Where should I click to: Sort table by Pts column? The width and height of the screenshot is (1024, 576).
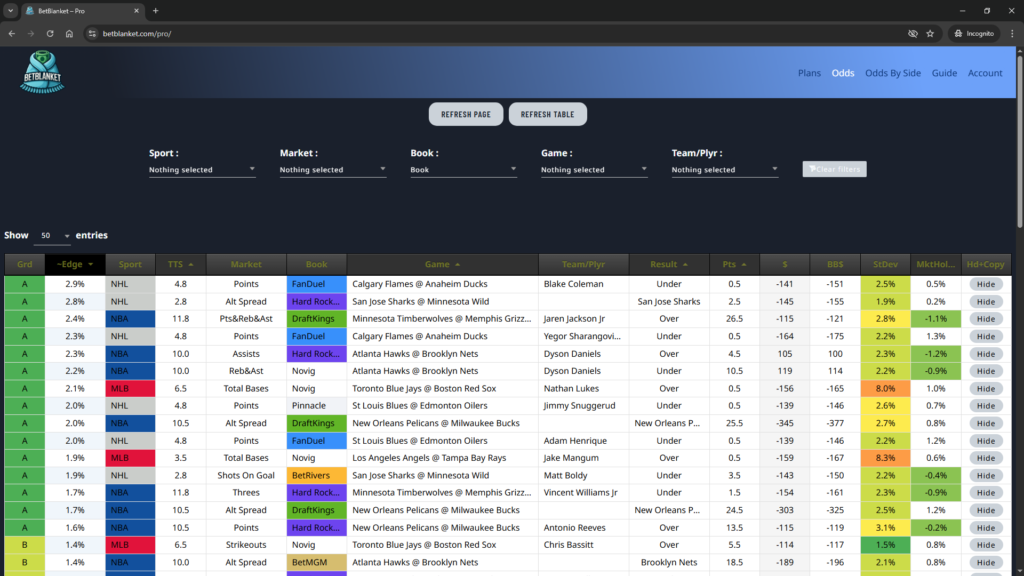734,264
